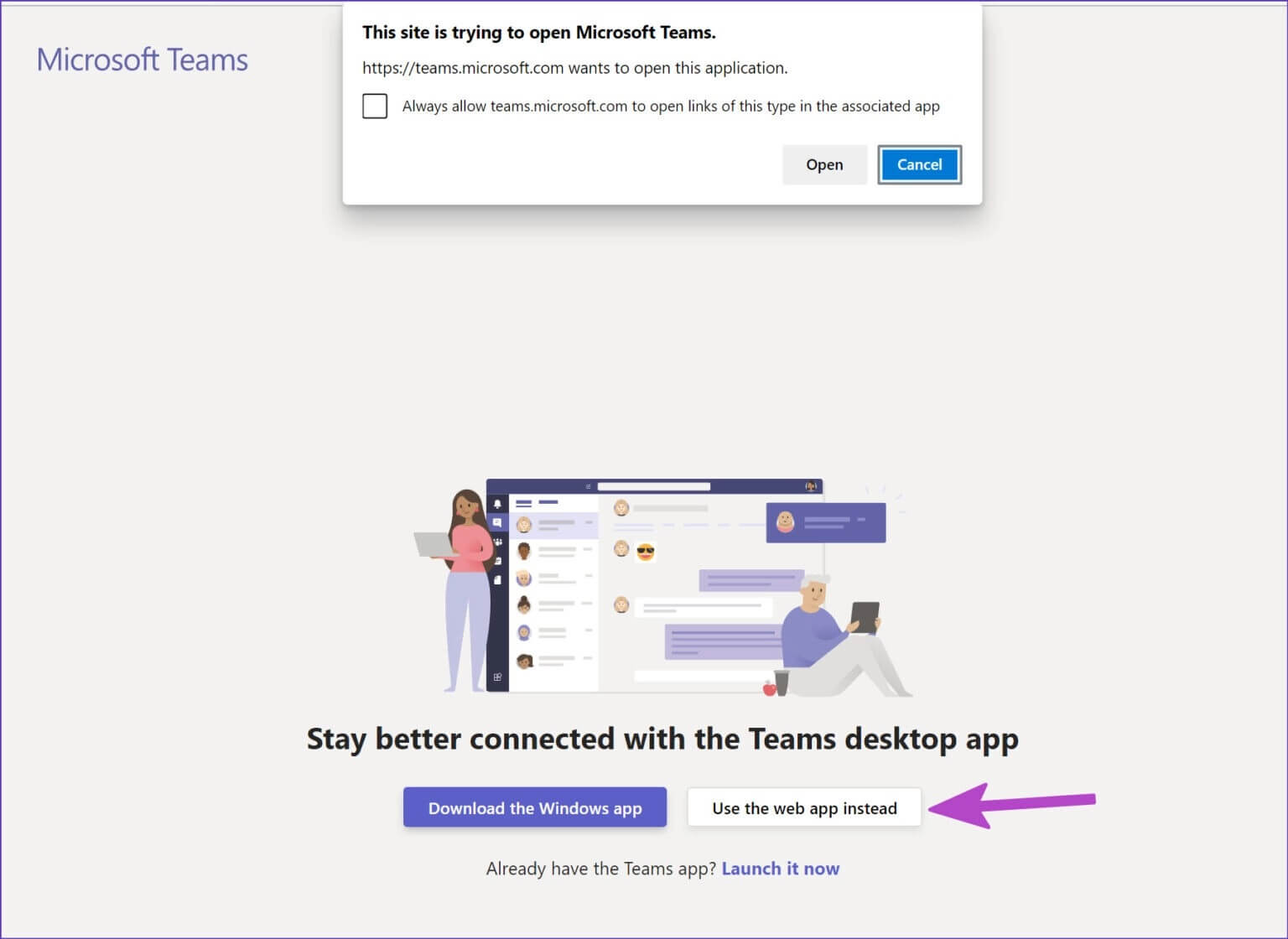Click the Teams desktop app illustration

pos(662,587)
